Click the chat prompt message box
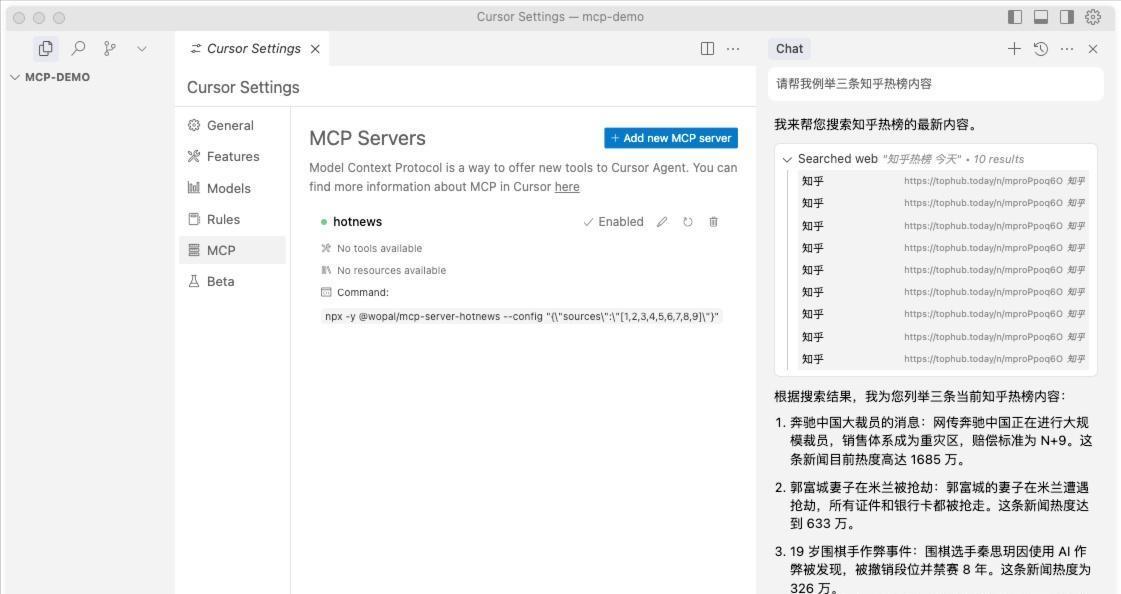 (936, 84)
